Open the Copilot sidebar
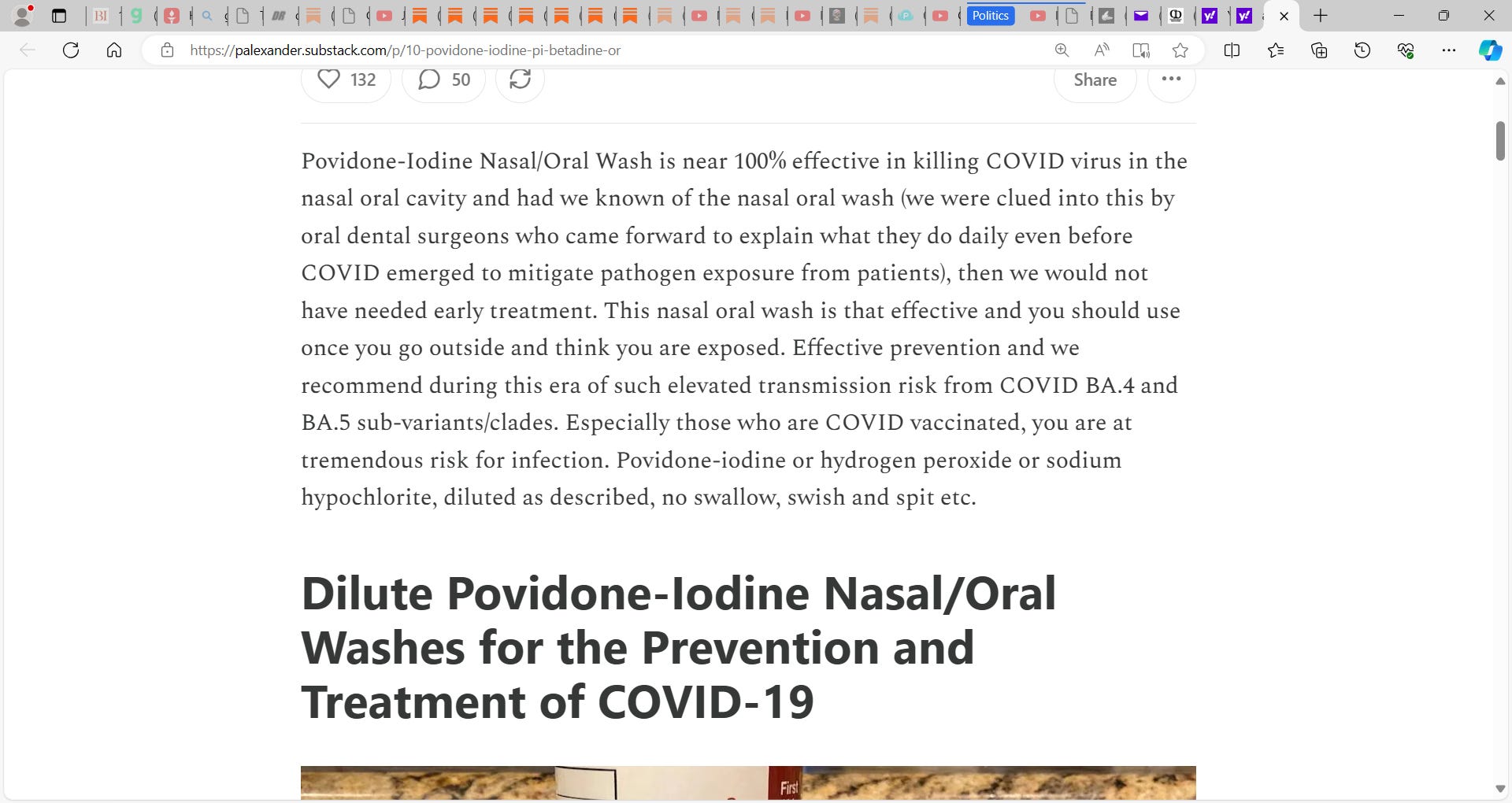 click(1490, 50)
